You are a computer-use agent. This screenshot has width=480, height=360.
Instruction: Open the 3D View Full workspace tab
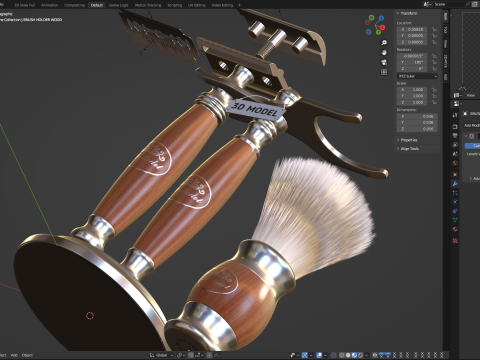pos(24,5)
